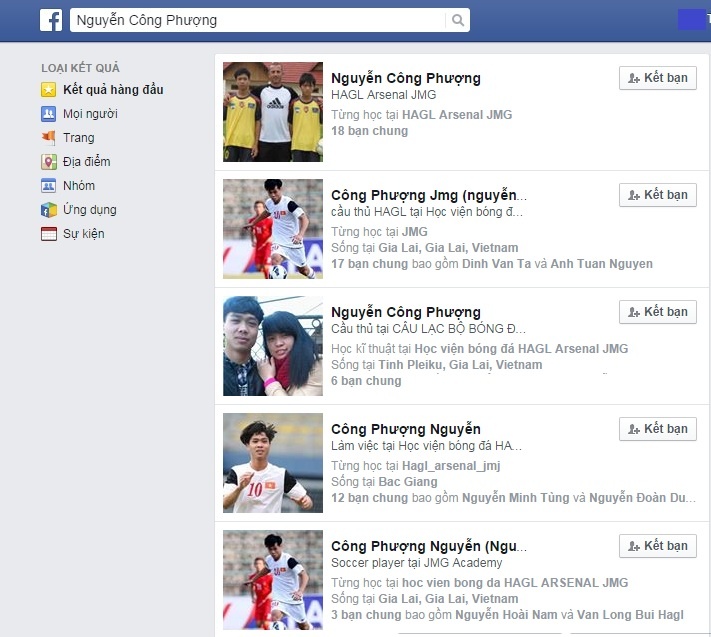Click the map pin icon for Địa điểm
The image size is (711, 637).
coord(49,162)
